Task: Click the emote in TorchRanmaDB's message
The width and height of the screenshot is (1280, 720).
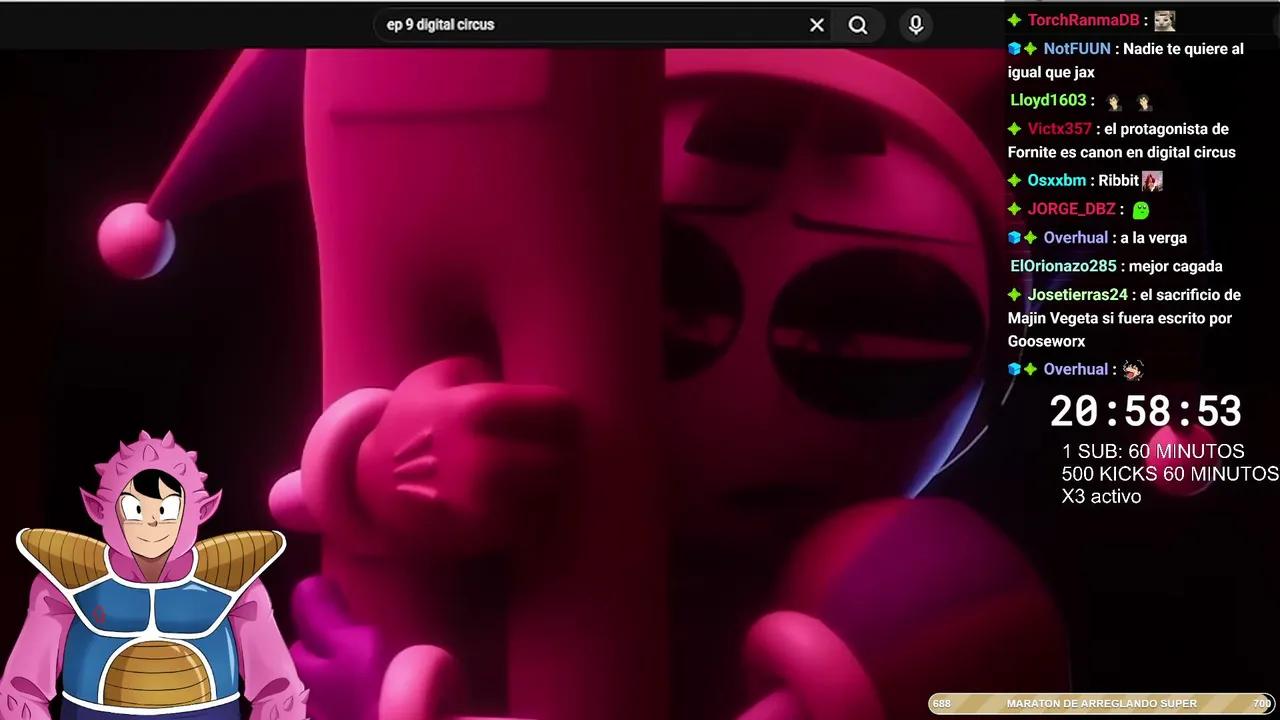Action: (1164, 20)
